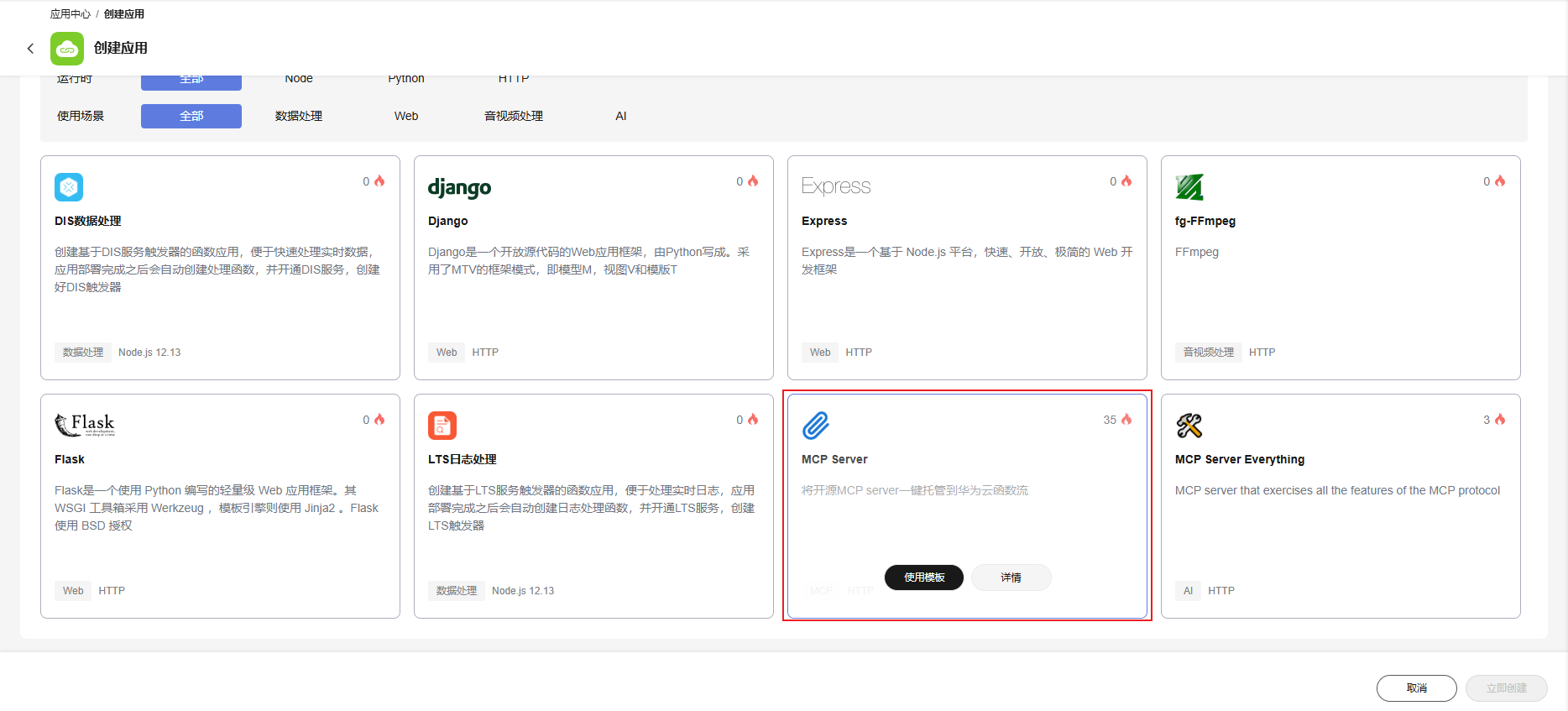This screenshot has height=711, width=1568.
Task: Select the Flask card title
Action: (x=70, y=459)
